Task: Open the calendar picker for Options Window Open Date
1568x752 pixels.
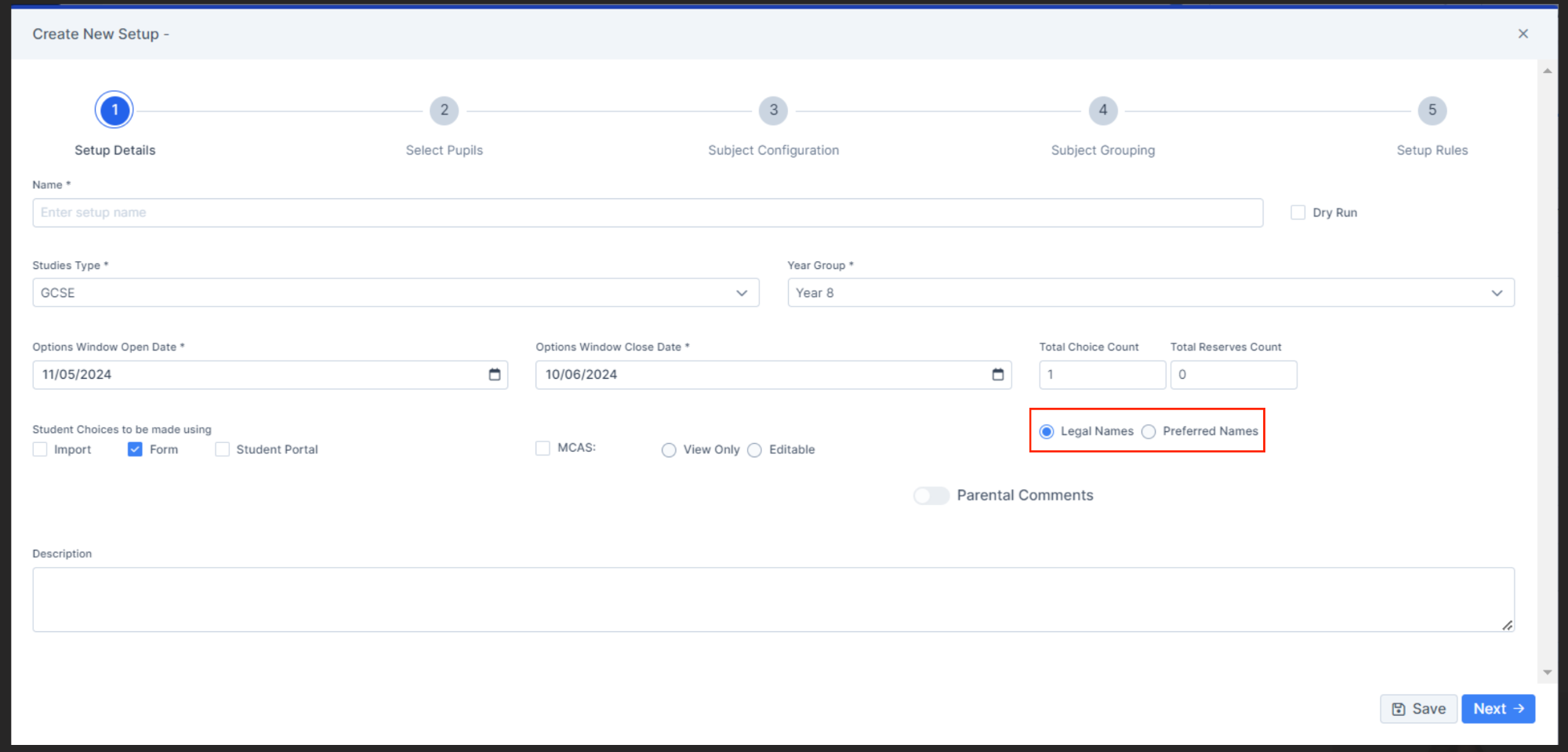Action: (495, 375)
